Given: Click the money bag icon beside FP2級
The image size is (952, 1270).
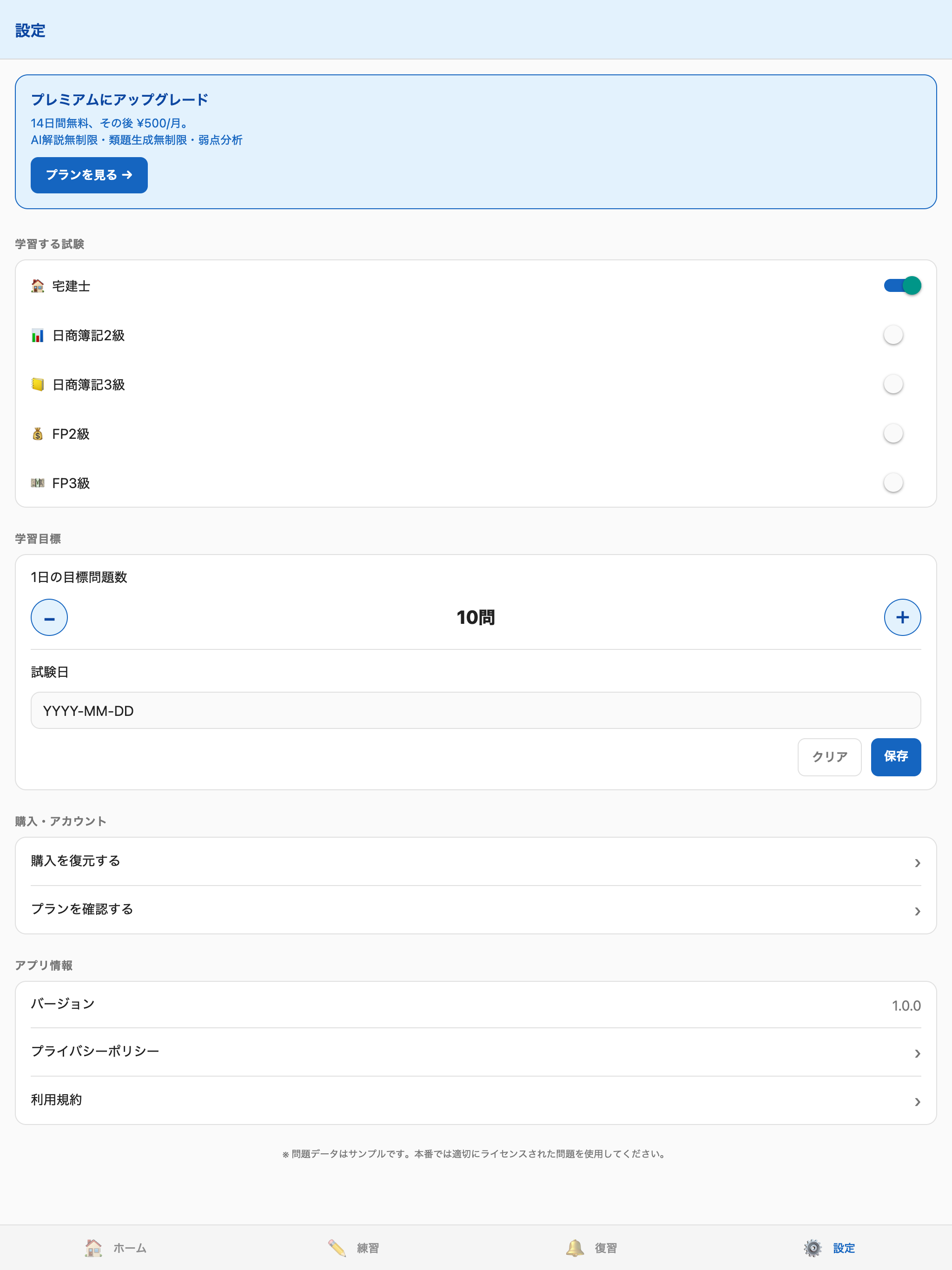Looking at the screenshot, I should pyautogui.click(x=37, y=434).
